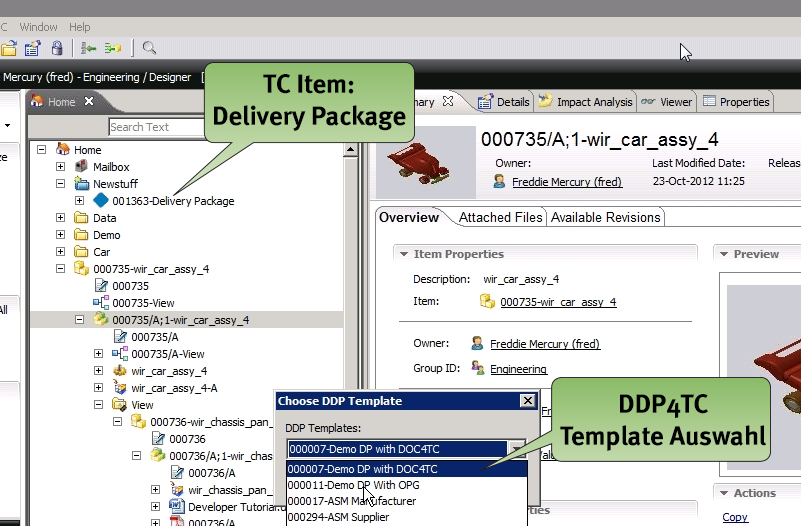Choose 000011-Demo DP With OPG option
Image resolution: width=801 pixels, height=526 pixels.
pyautogui.click(x=407, y=485)
